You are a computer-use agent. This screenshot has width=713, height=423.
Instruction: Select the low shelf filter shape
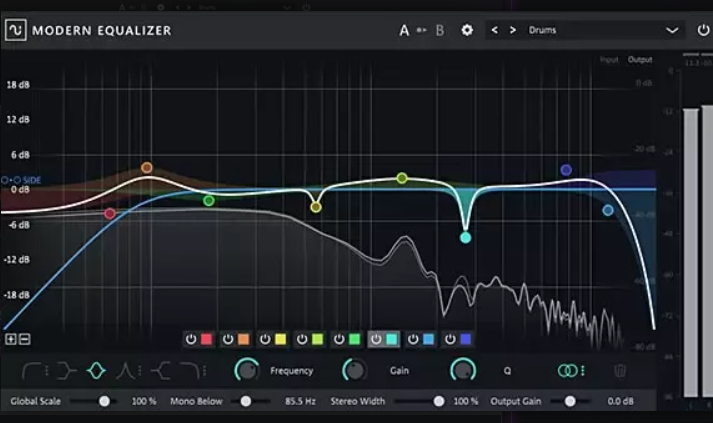pyautogui.click(x=66, y=371)
